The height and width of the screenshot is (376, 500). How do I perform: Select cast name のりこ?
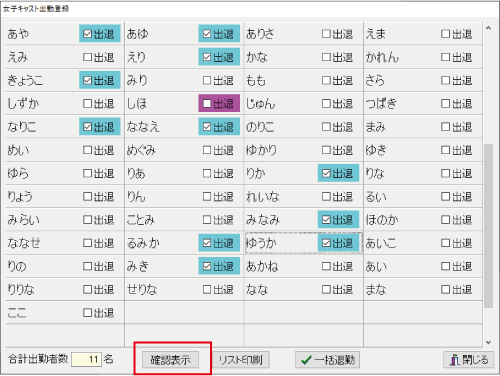(260, 127)
